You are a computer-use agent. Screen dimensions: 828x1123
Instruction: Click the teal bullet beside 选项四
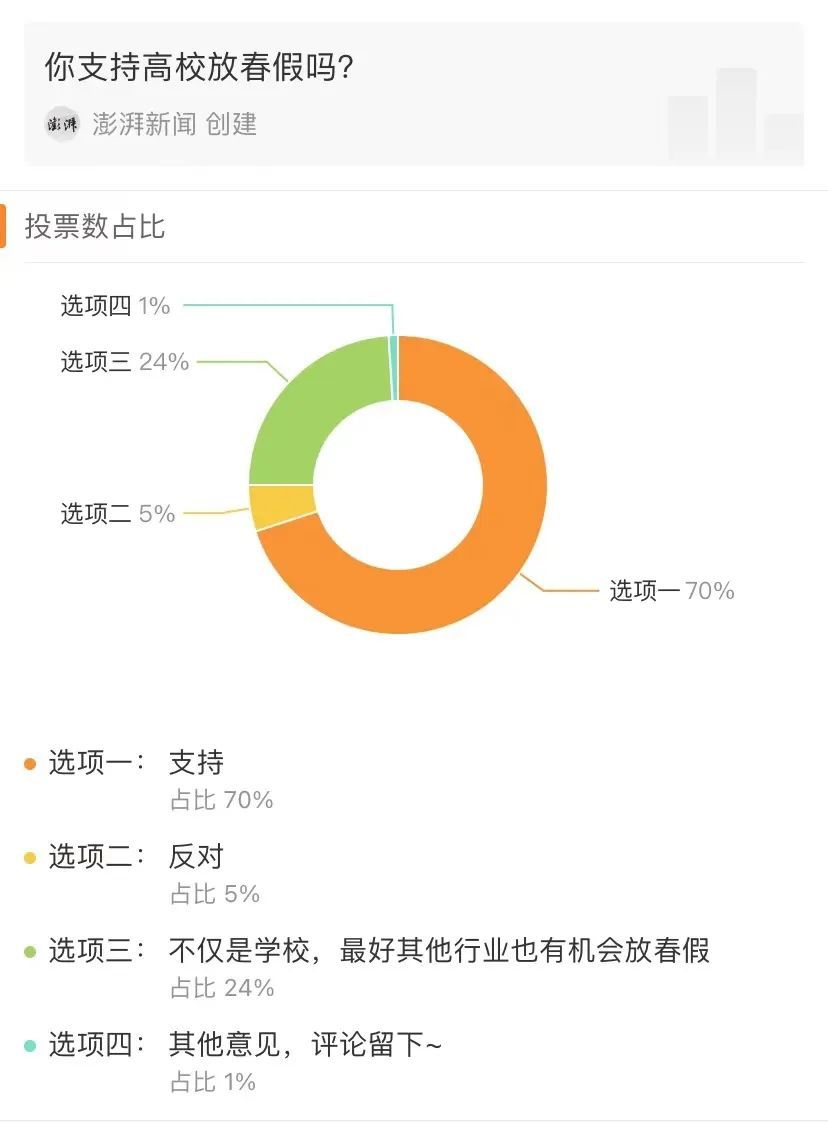(x=30, y=1046)
